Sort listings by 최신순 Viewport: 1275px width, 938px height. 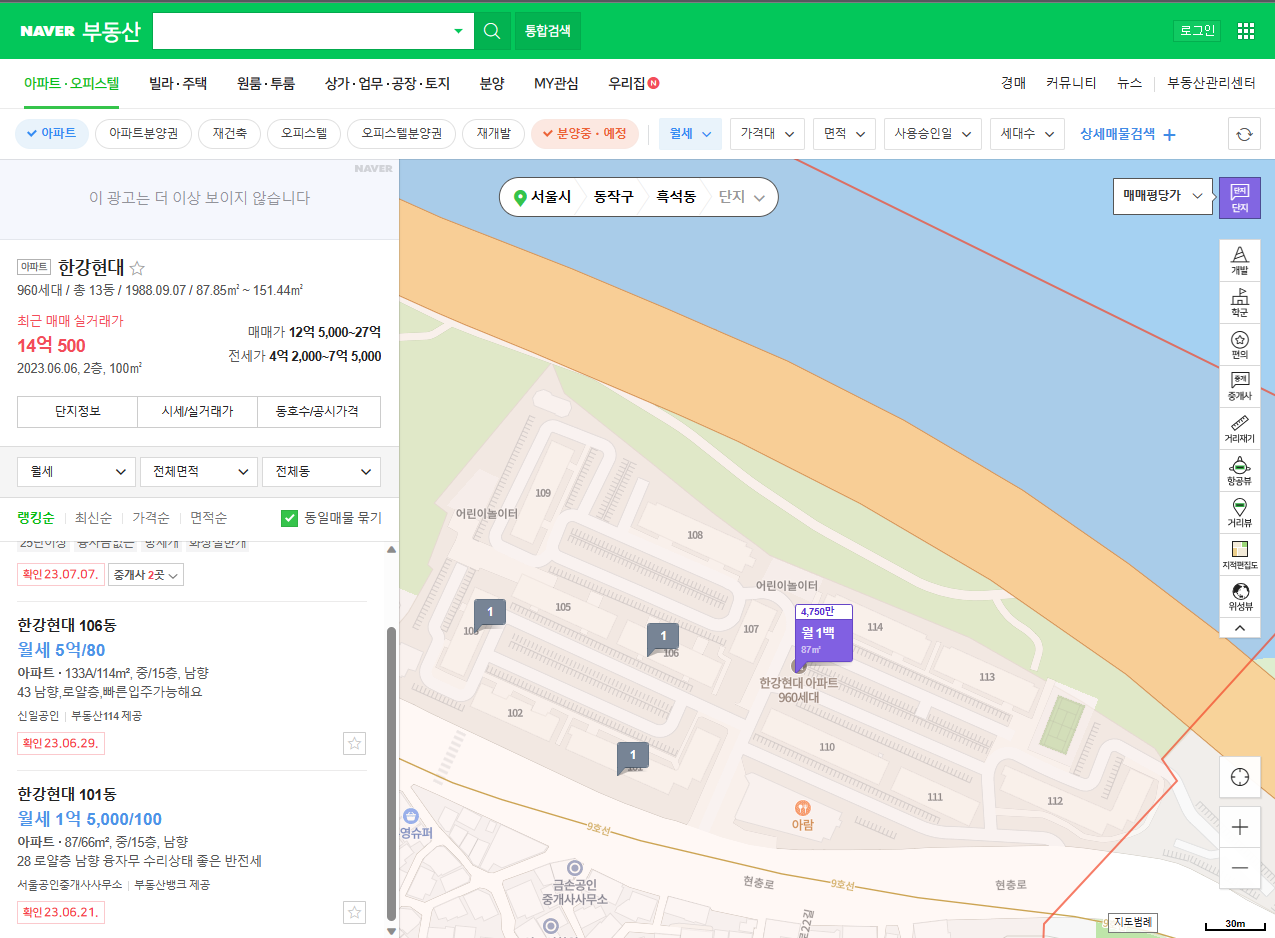coord(95,518)
